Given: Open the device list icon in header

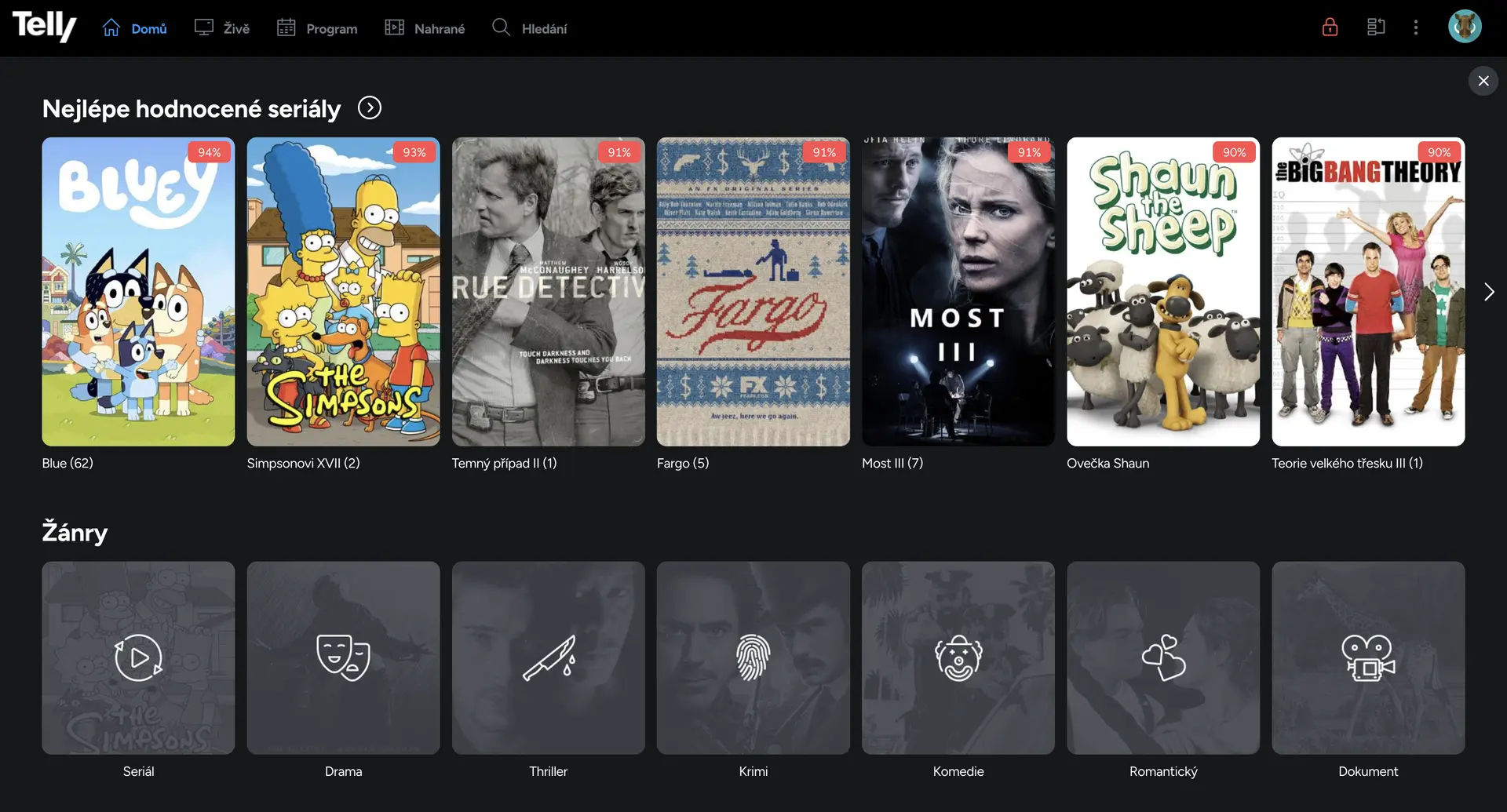Looking at the screenshot, I should (1376, 27).
